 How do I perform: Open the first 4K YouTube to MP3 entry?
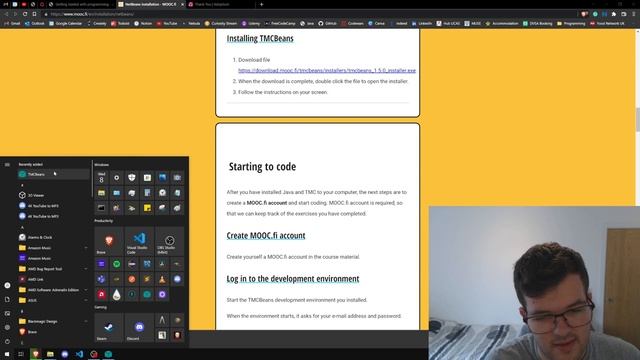53,206
